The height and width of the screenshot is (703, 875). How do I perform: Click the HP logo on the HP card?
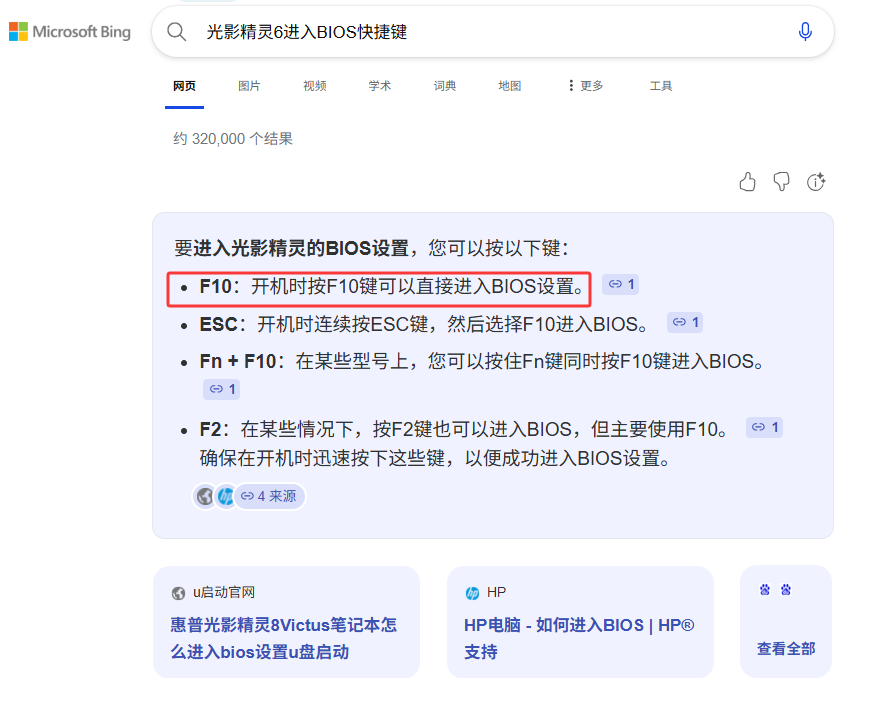[x=472, y=593]
